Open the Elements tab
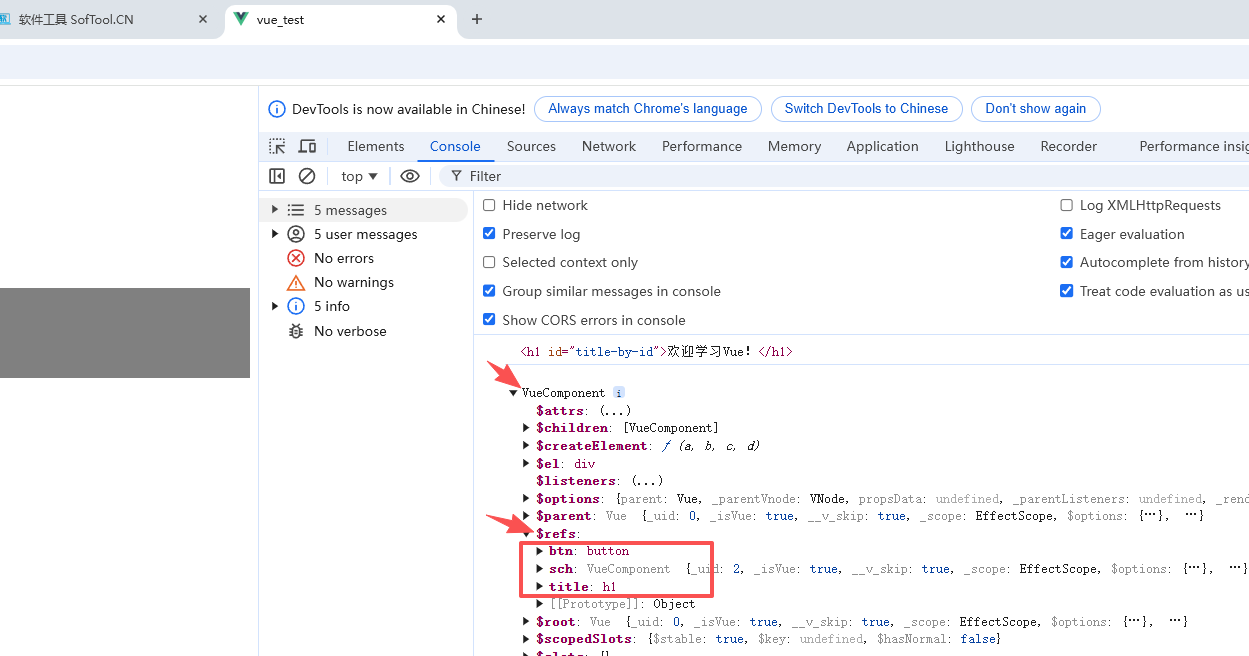Screen dimensions: 1249x656 (x=375, y=146)
